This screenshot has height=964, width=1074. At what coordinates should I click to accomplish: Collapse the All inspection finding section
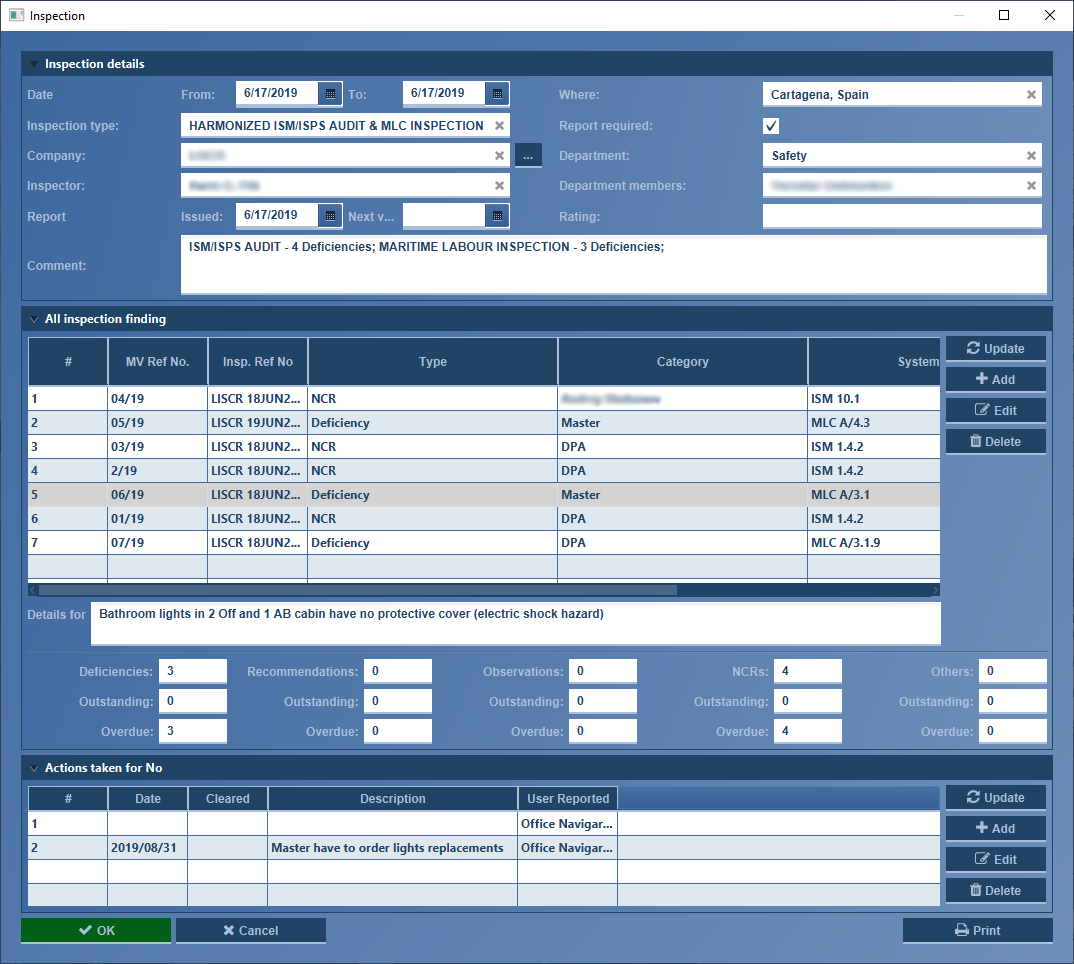(x=33, y=317)
